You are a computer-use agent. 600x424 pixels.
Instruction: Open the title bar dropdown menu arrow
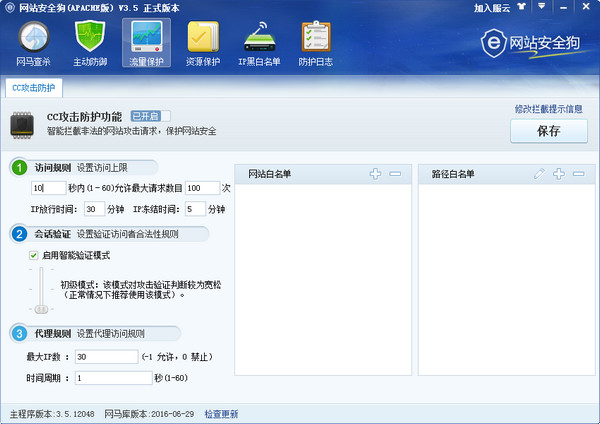coord(541,7)
